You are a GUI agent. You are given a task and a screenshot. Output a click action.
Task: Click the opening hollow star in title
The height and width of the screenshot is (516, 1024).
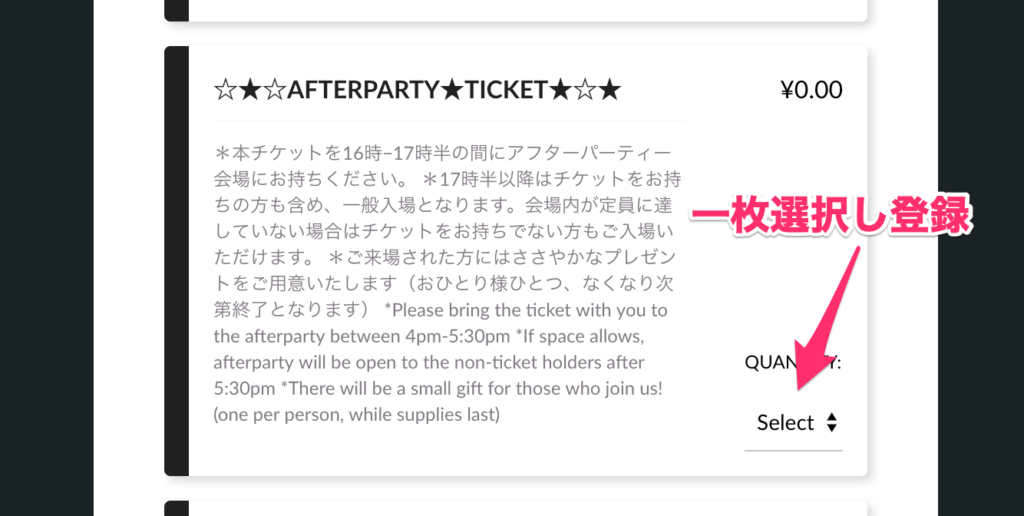click(x=225, y=91)
